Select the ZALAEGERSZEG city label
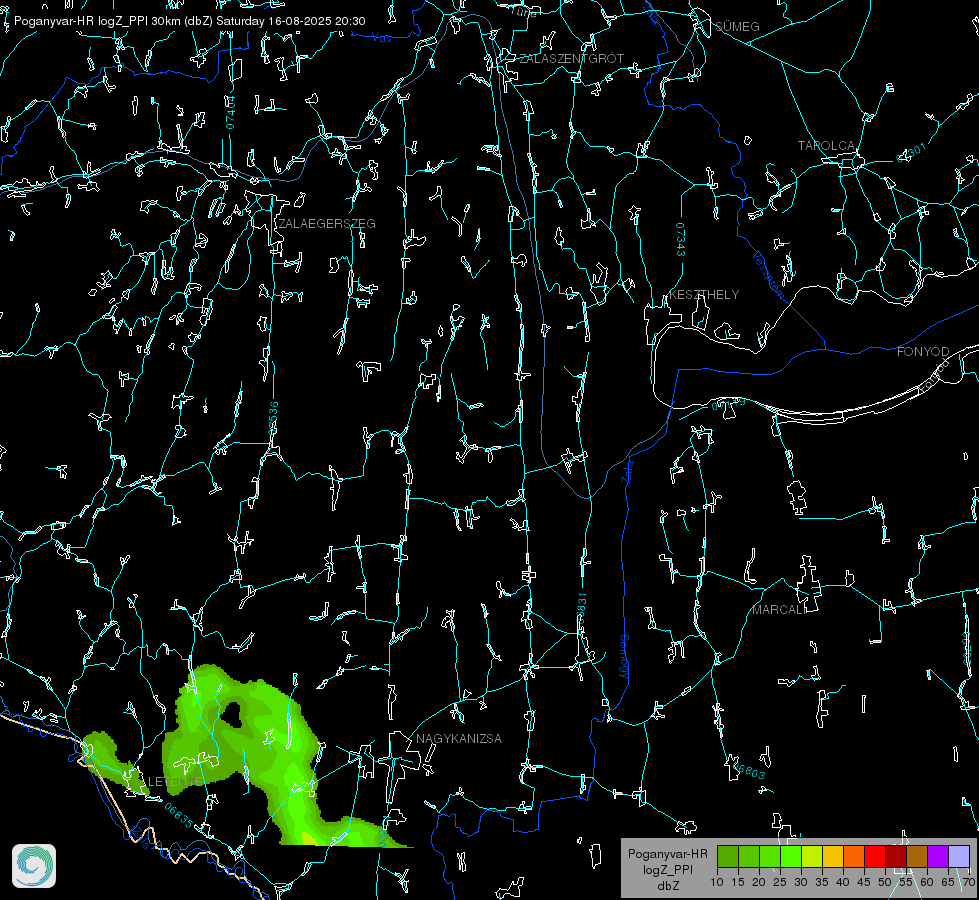 (x=327, y=224)
